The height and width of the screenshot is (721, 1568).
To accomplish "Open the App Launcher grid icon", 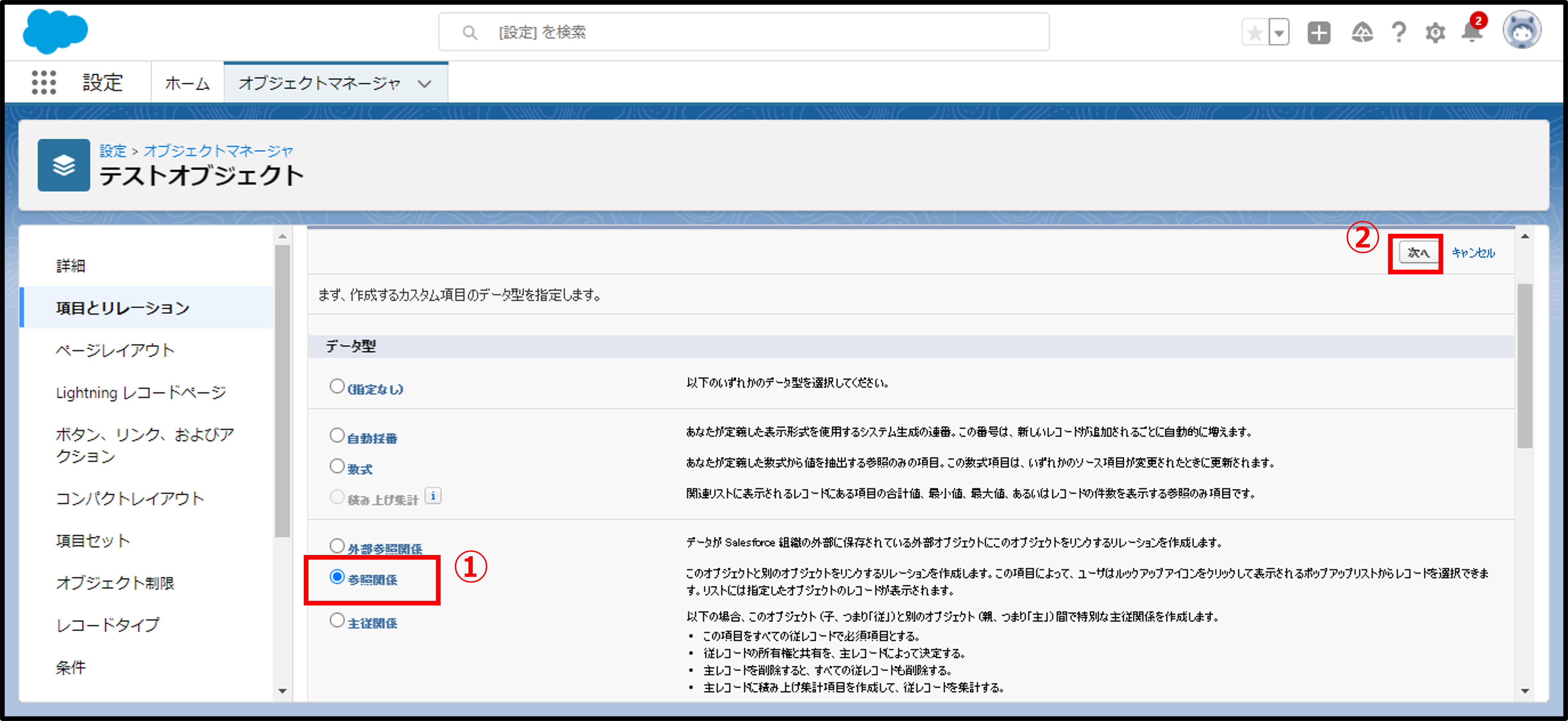I will (x=43, y=82).
